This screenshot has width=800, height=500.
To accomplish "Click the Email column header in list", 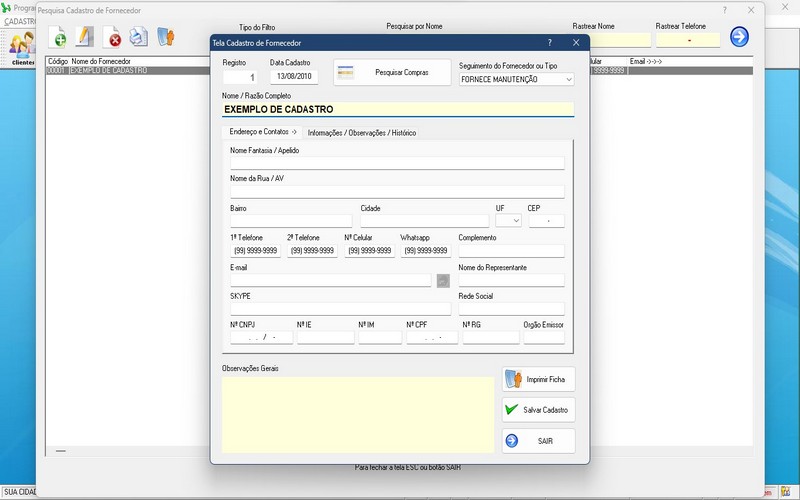I will [645, 61].
